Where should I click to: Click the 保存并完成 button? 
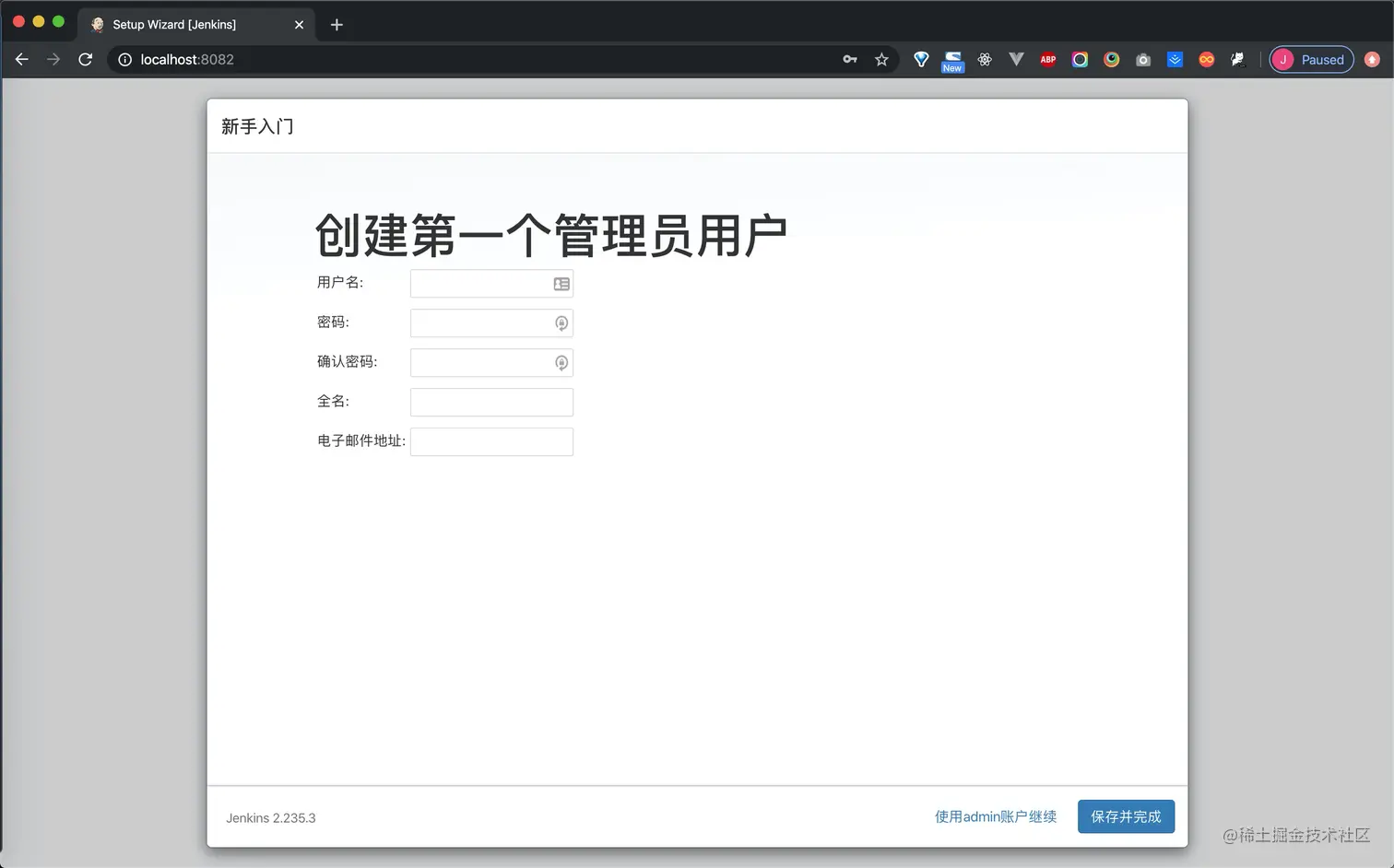click(x=1126, y=816)
